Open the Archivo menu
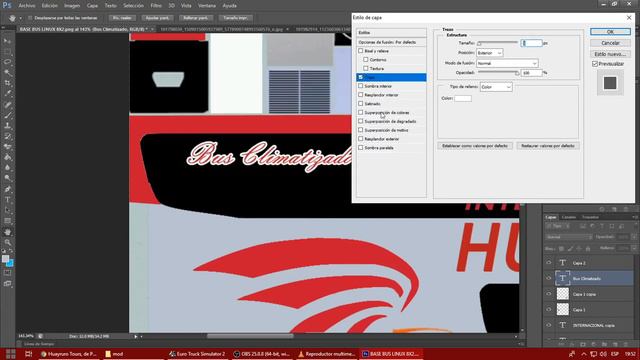Image resolution: width=640 pixels, height=360 pixels. click(x=27, y=6)
